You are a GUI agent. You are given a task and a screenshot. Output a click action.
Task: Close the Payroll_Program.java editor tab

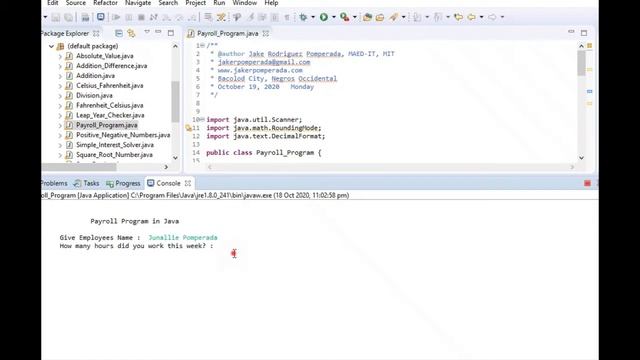point(266,33)
